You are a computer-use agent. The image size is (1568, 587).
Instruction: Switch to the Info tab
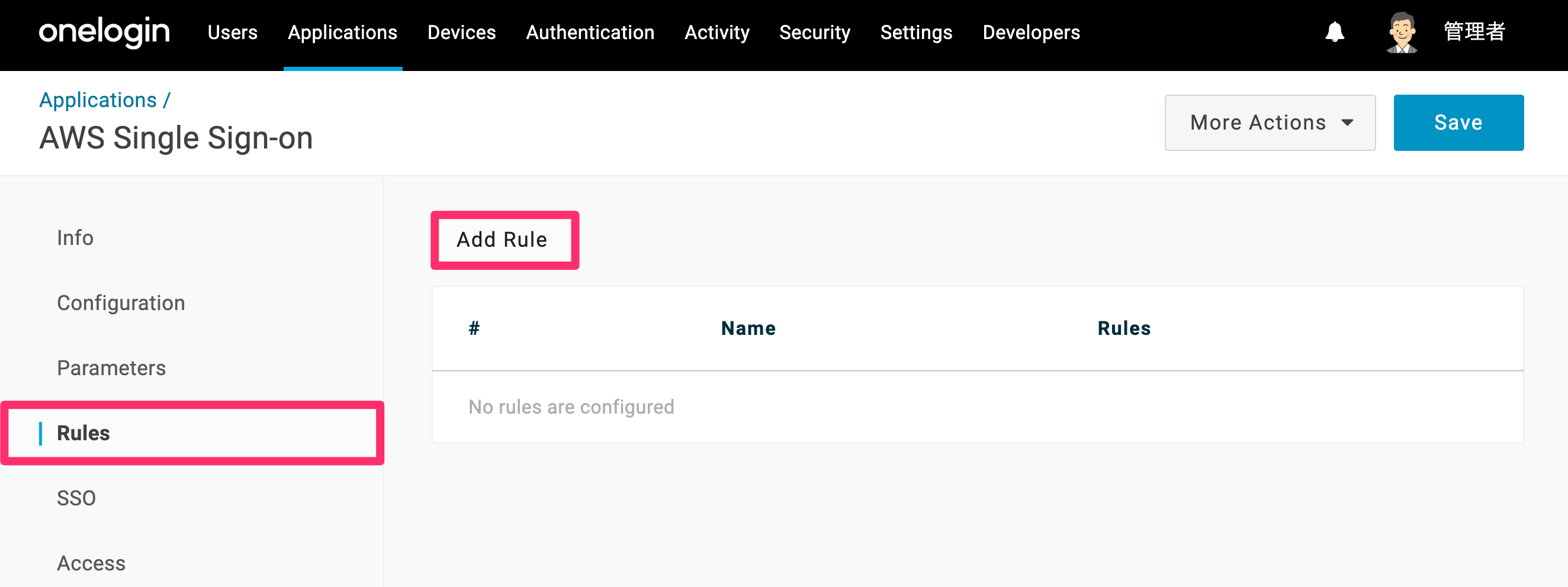[75, 238]
